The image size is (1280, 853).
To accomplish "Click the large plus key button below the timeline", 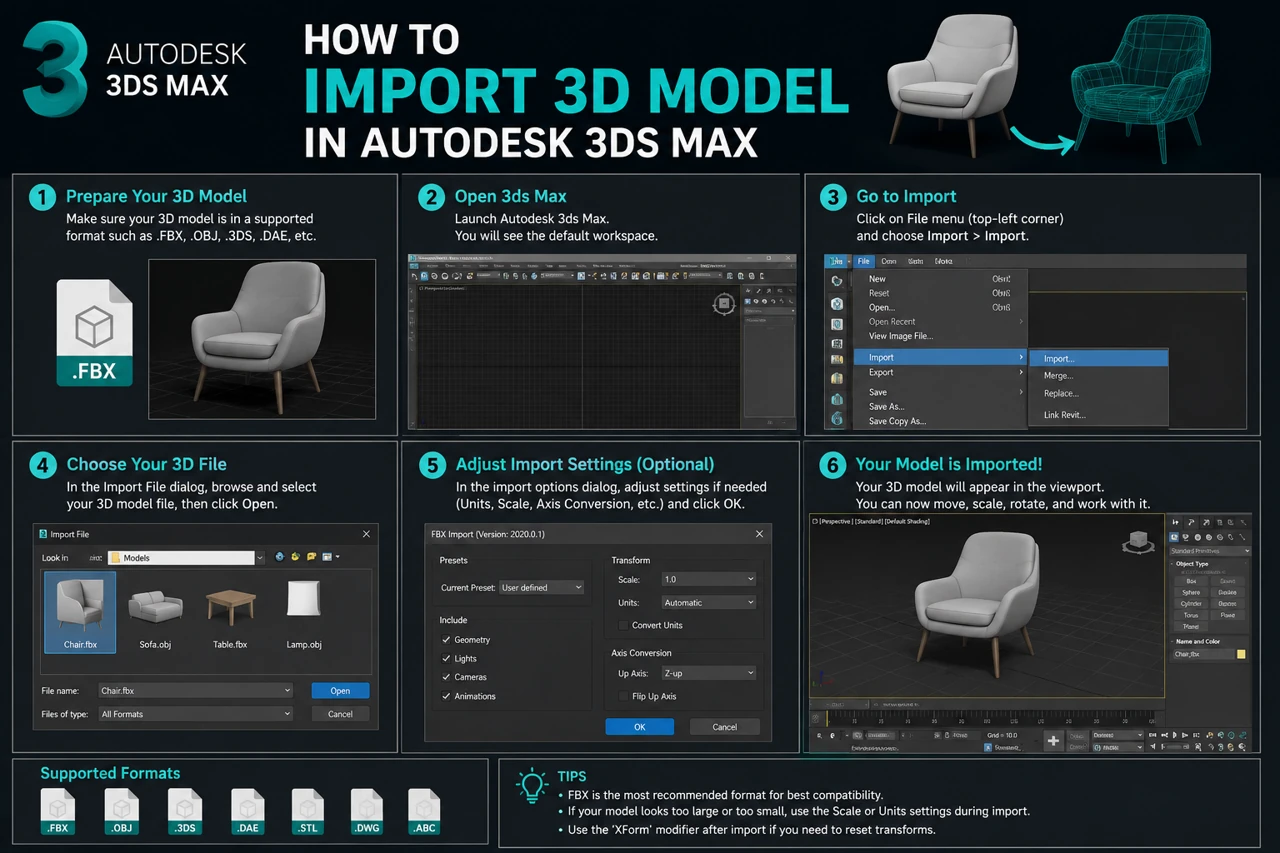I will [1052, 741].
